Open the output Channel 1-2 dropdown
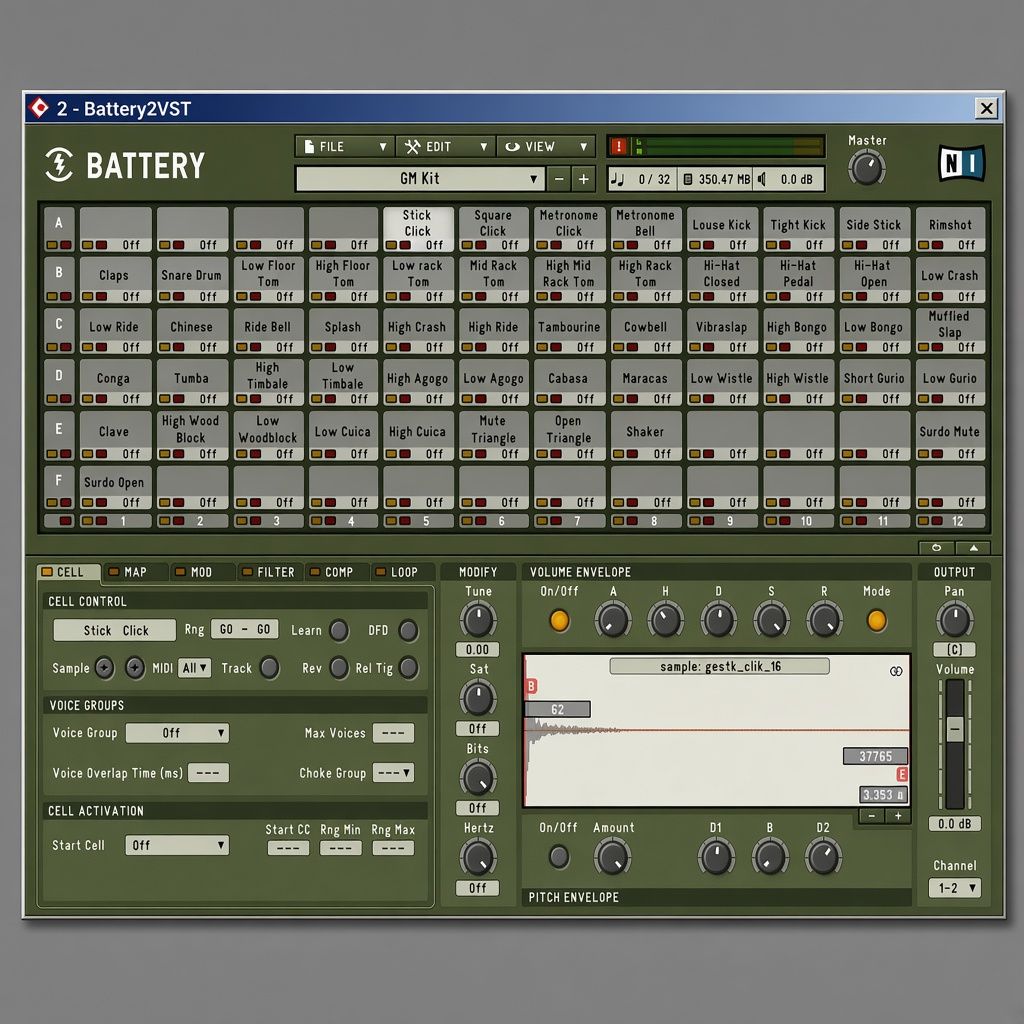The width and height of the screenshot is (1024, 1024). 954,888
